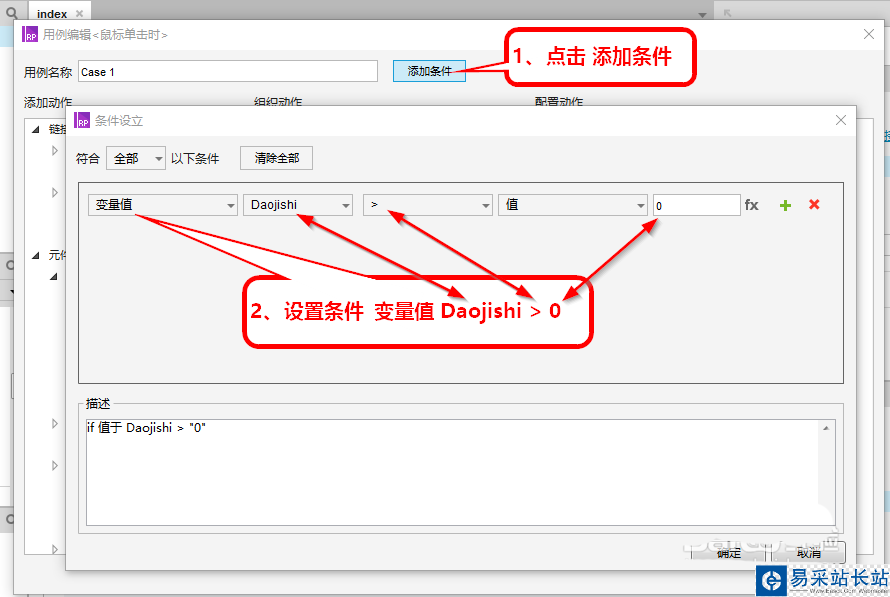Click the 清除全部 button
The height and width of the screenshot is (597, 890).
point(276,158)
